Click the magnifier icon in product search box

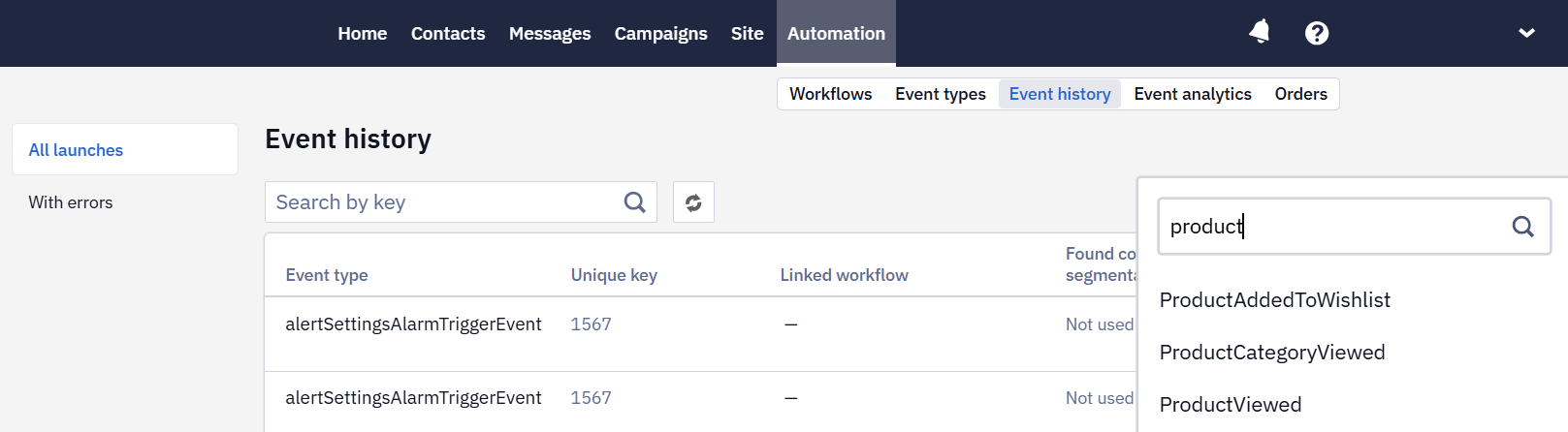pyautogui.click(x=1523, y=227)
